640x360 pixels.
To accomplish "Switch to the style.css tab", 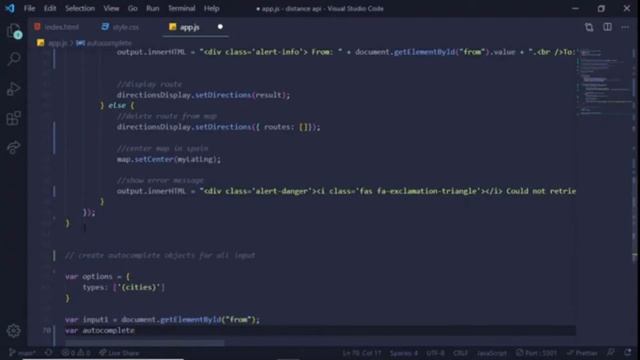I will click(120, 27).
